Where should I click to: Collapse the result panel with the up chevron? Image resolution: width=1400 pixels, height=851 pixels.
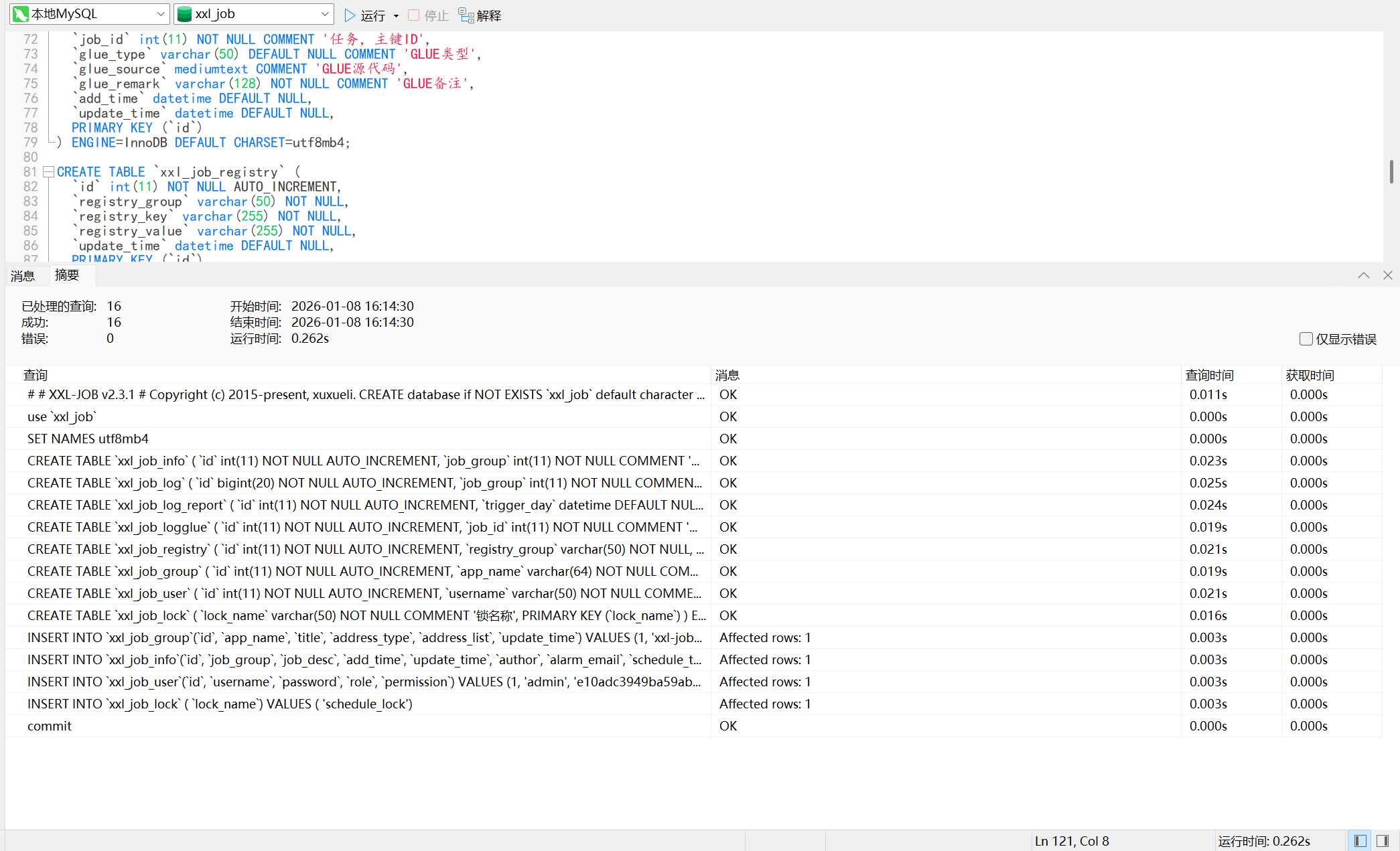[x=1363, y=275]
